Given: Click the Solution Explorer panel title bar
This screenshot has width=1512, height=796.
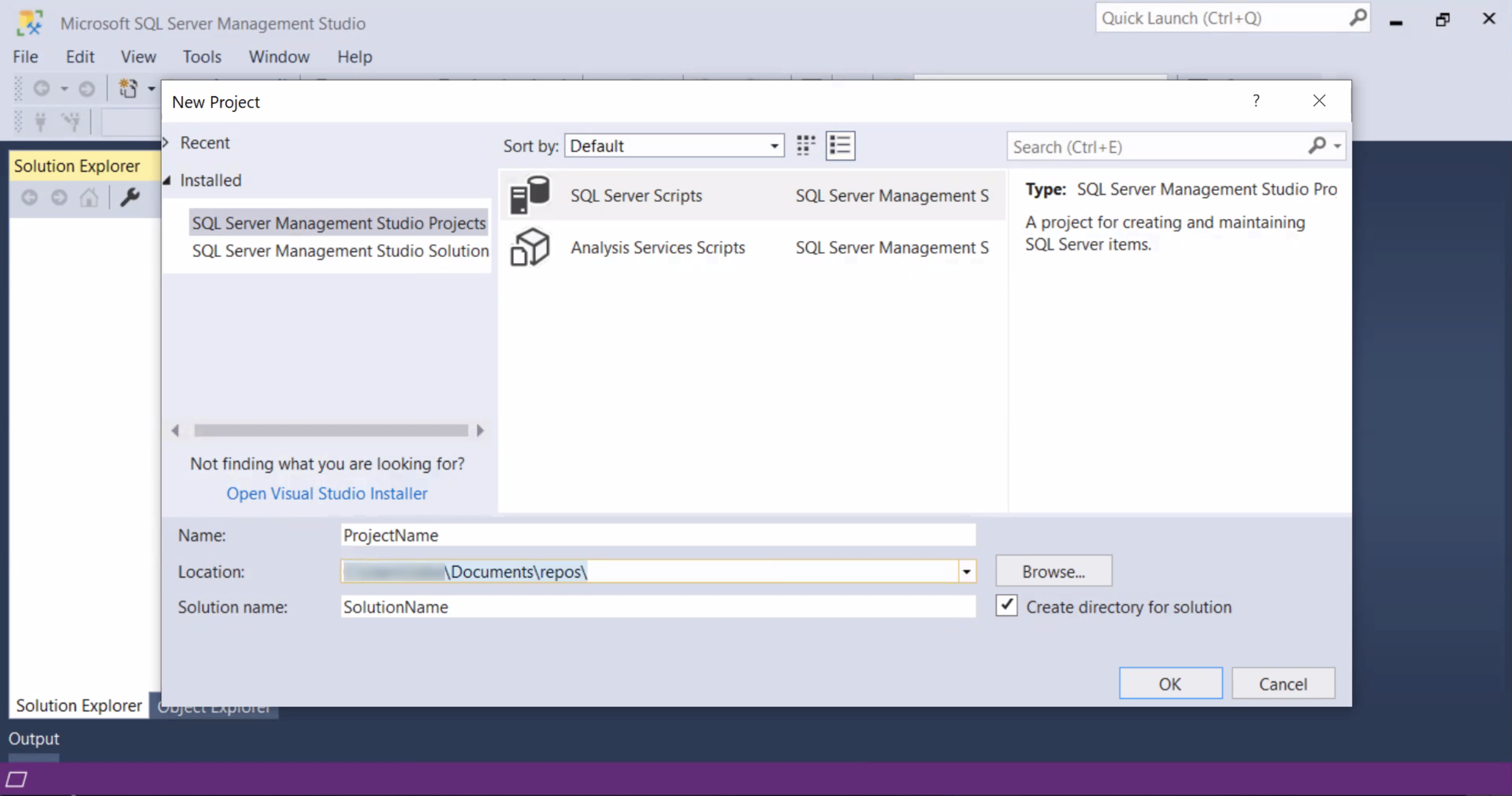Looking at the screenshot, I should point(85,166).
